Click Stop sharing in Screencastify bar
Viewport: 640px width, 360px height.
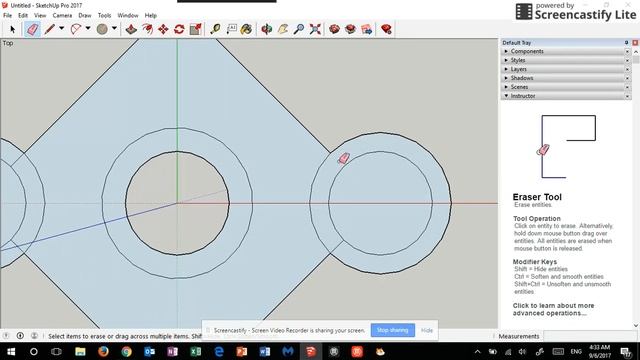point(393,330)
